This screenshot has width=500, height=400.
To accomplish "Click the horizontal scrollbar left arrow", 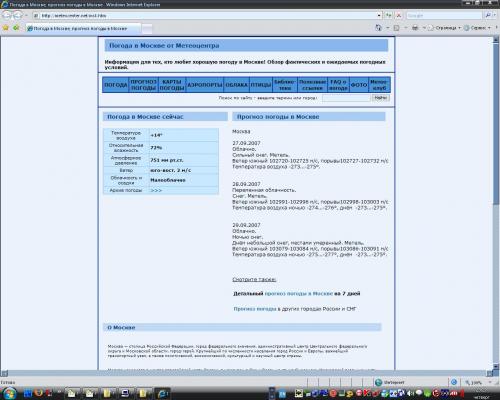I will click(x=4, y=373).
